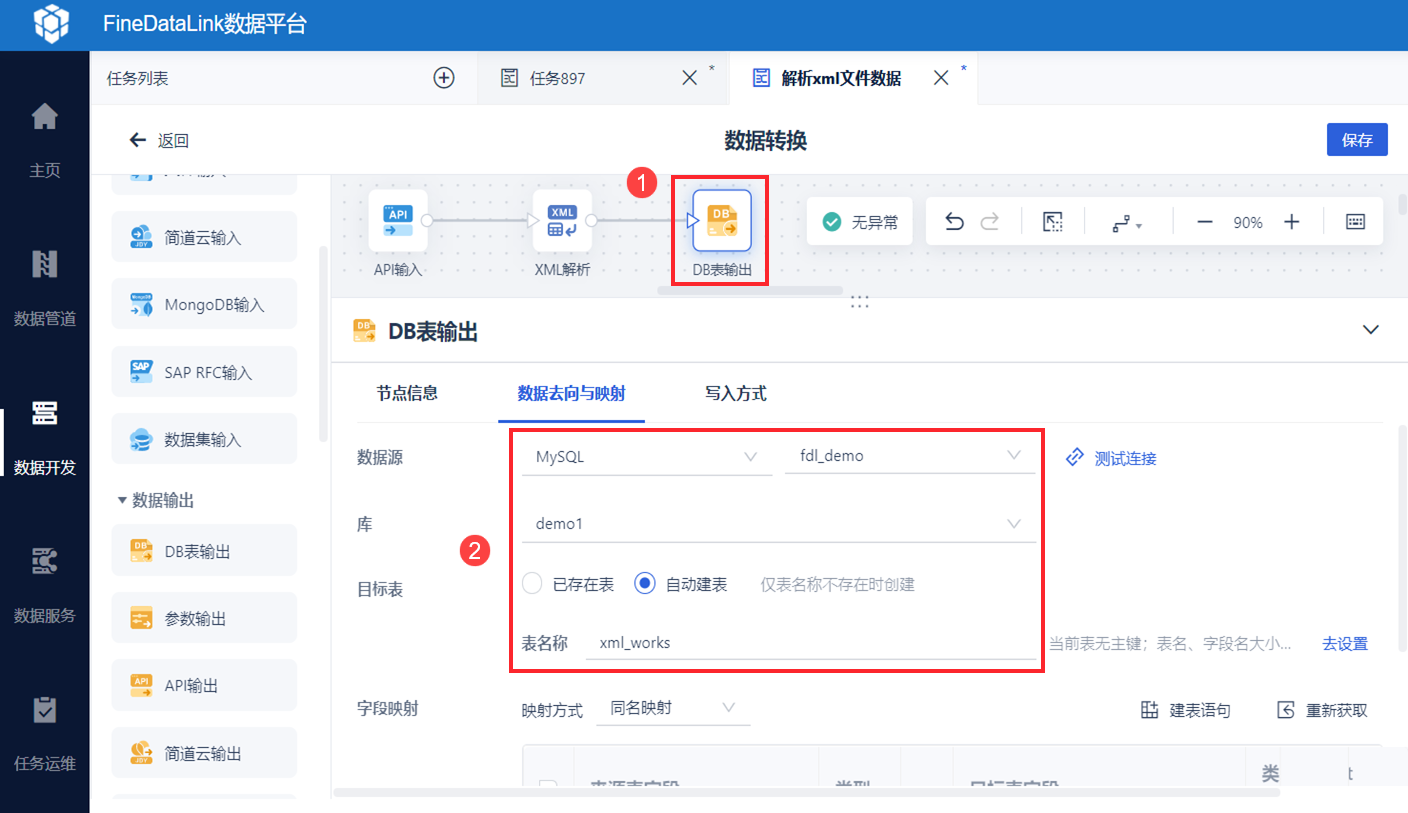The width and height of the screenshot is (1408, 813).
Task: Open the 节点信息 tab
Action: 407,394
